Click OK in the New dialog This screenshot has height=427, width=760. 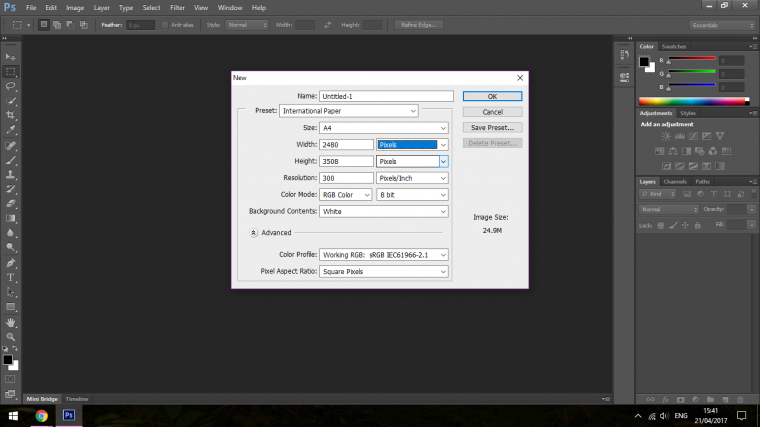point(492,96)
